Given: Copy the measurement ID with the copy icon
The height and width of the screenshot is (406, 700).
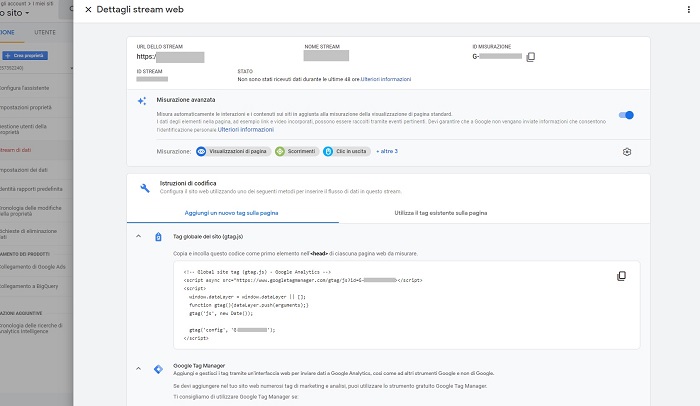Looking at the screenshot, I should (x=530, y=57).
